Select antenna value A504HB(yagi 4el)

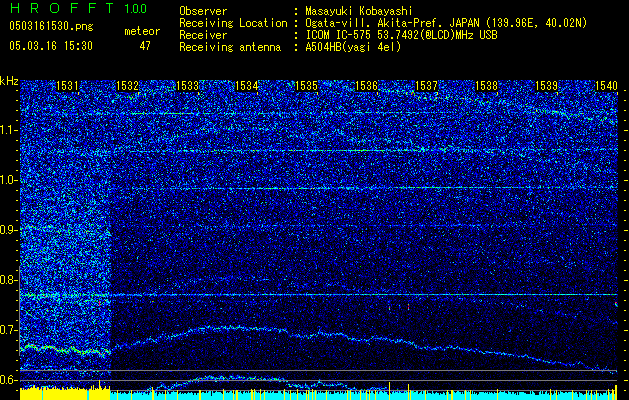coord(353,47)
